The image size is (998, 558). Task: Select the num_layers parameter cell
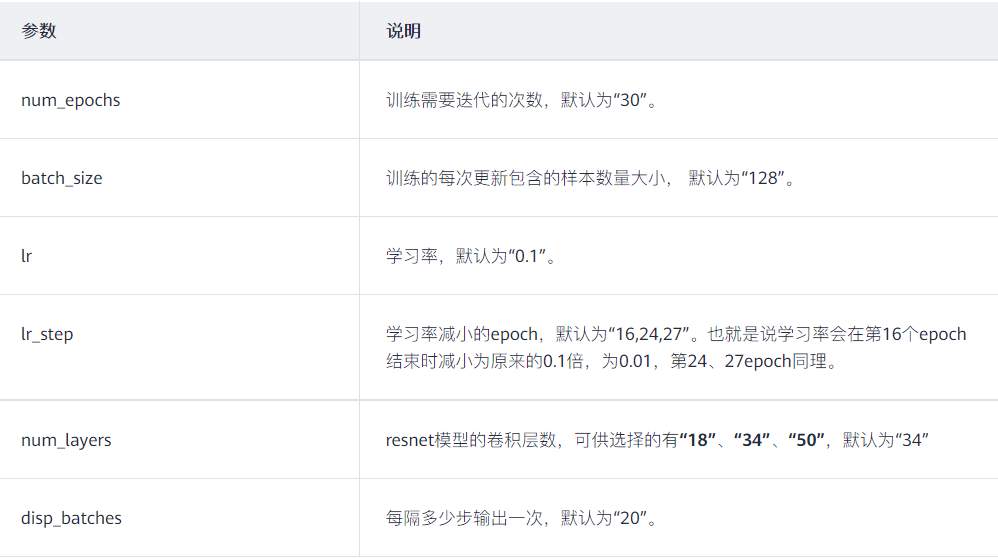coord(66,440)
